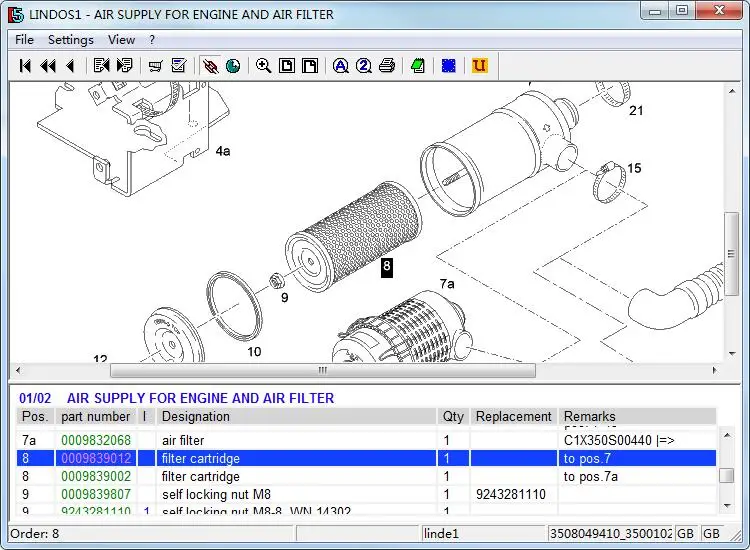Click the green globe clock icon
750x550 pixels.
[233, 66]
